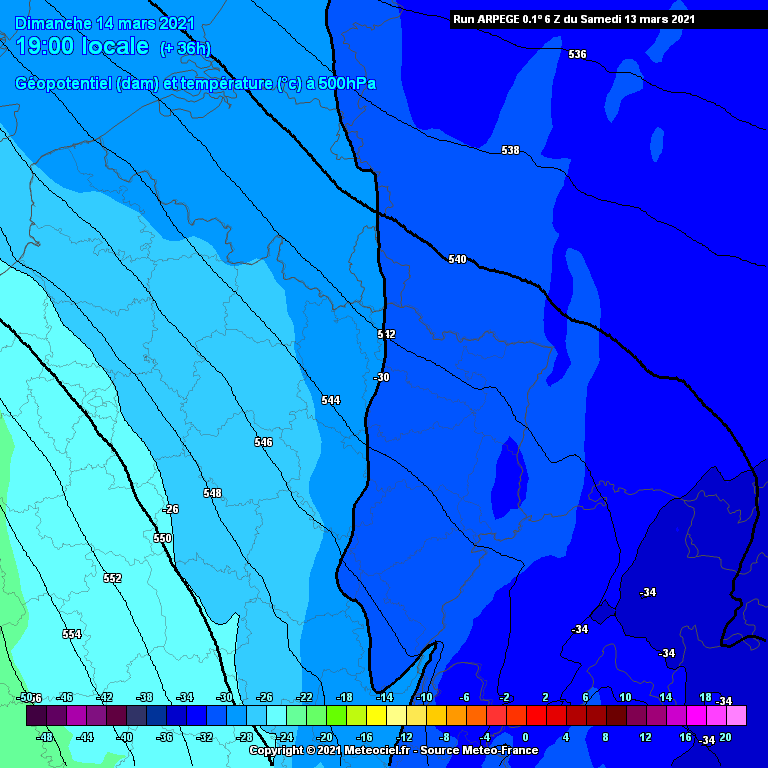Screen dimensions: 768x768
Task: Click the 540 geopotential contour label
Action: tap(457, 259)
